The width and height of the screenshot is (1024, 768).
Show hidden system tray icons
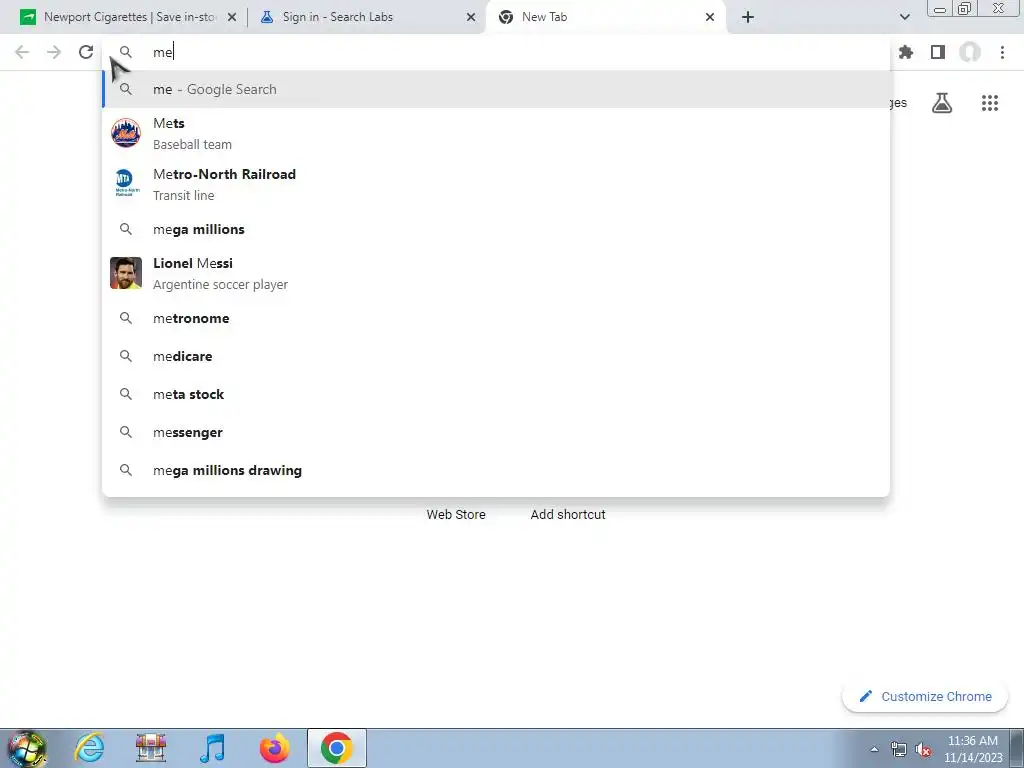(874, 749)
